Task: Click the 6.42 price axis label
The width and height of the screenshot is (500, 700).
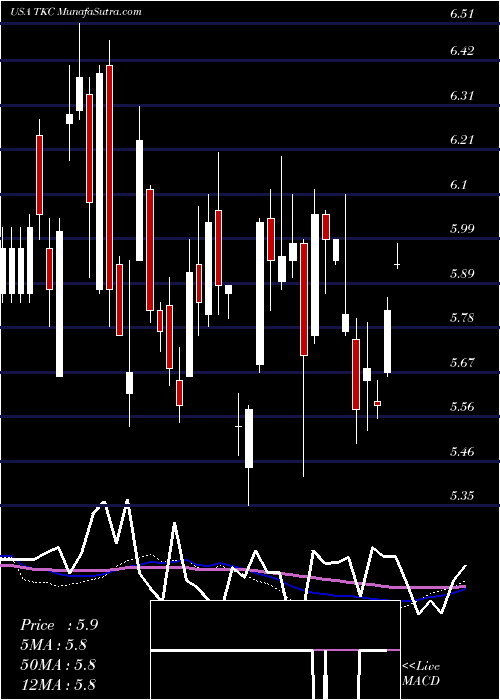Action: [462, 50]
